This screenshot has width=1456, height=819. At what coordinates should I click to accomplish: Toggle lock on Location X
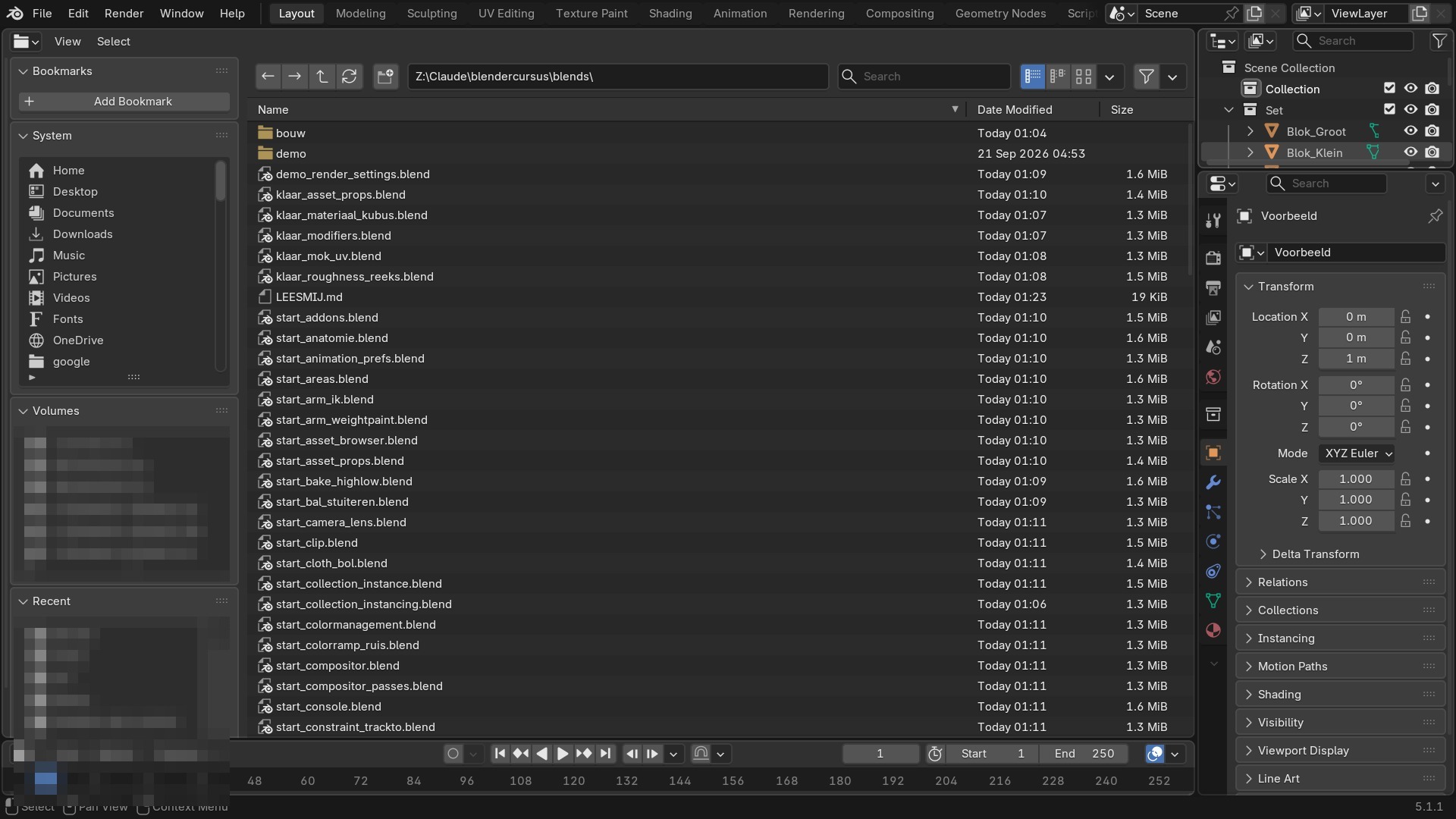(x=1406, y=317)
